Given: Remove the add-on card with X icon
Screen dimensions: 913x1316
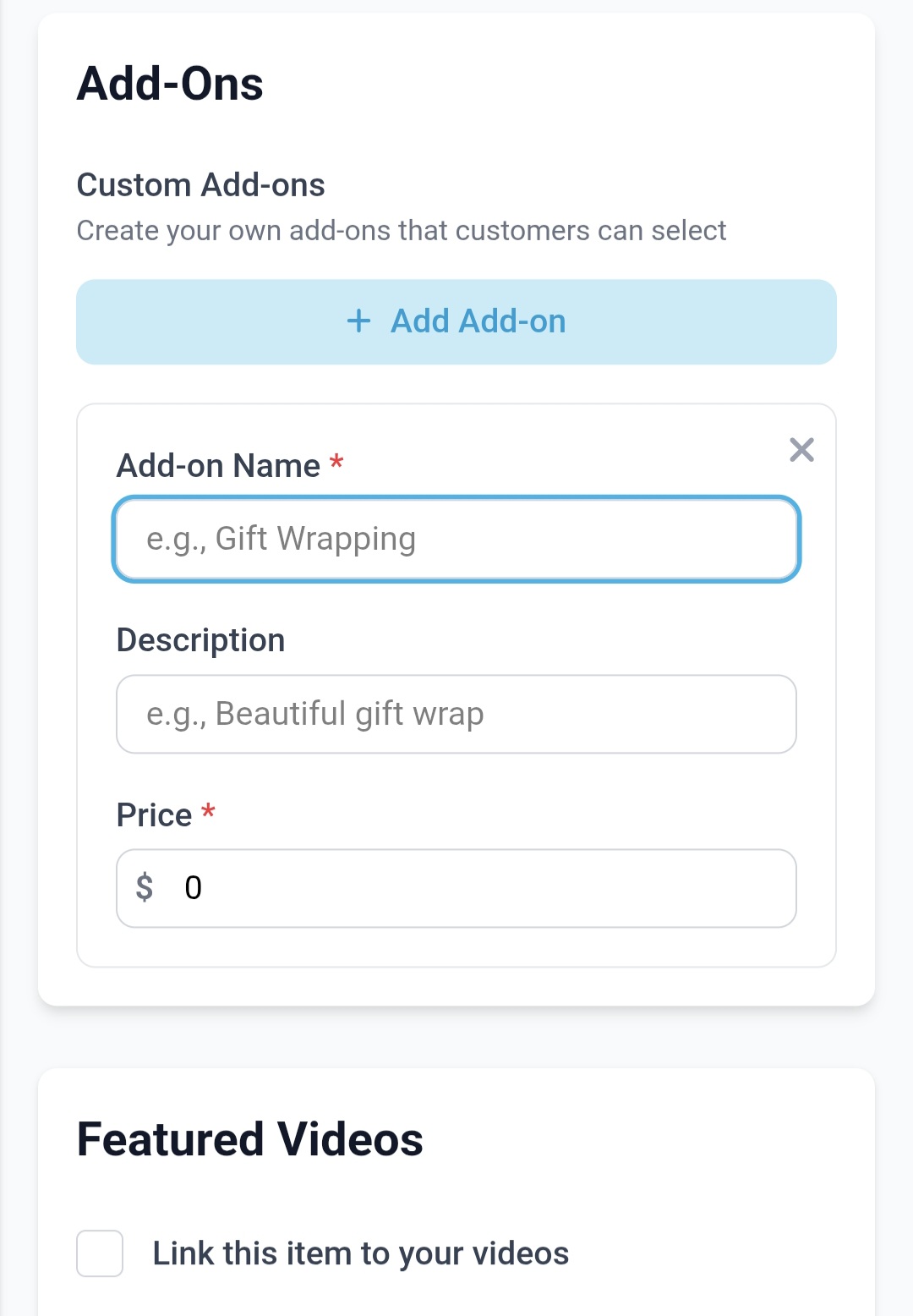Looking at the screenshot, I should coord(801,450).
